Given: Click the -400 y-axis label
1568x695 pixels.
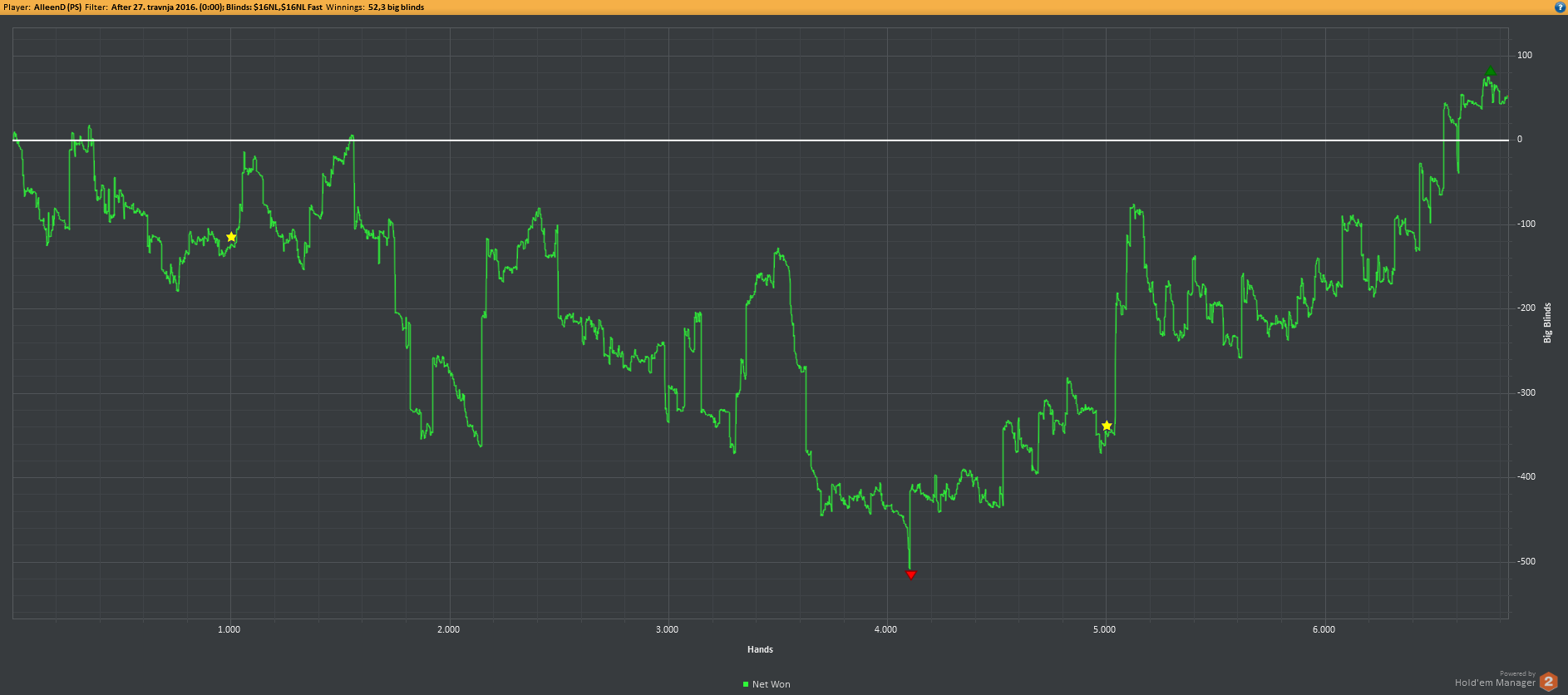Looking at the screenshot, I should 1526,476.
